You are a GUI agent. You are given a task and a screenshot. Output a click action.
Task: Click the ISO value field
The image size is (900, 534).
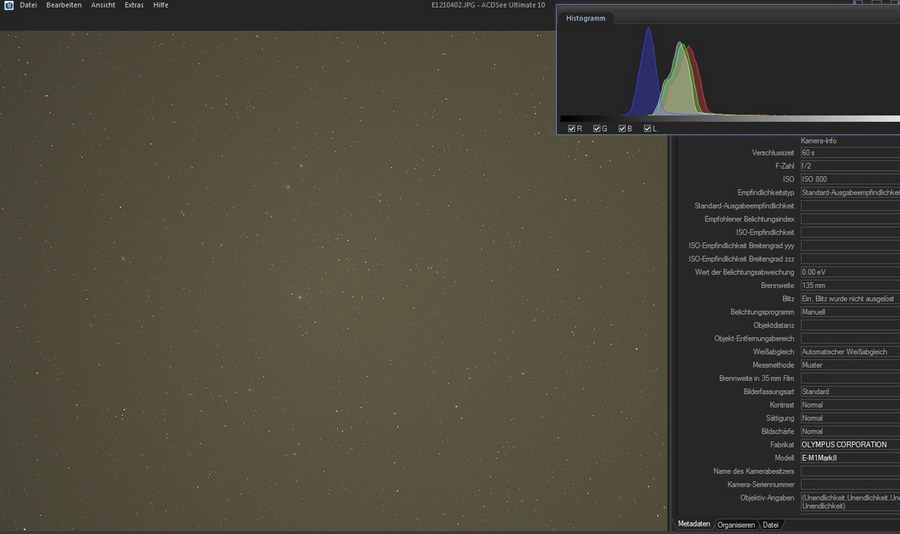coord(849,179)
